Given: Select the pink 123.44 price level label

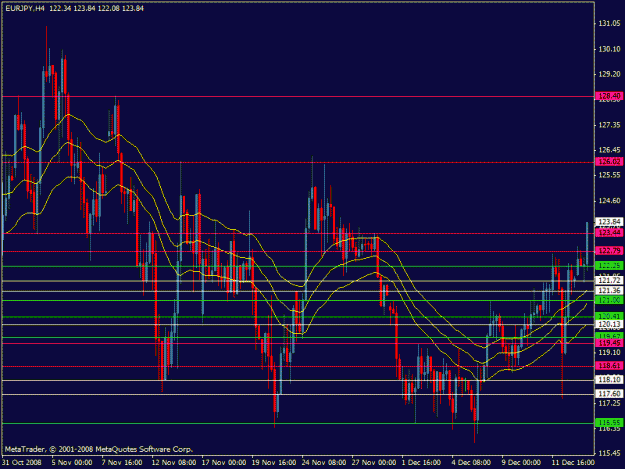Looking at the screenshot, I should (x=609, y=233).
